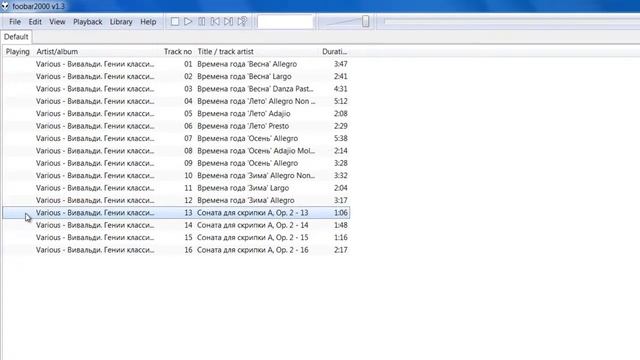Select track 13 Соната Op. 2 - 13
The height and width of the screenshot is (360, 640).
pos(176,213)
